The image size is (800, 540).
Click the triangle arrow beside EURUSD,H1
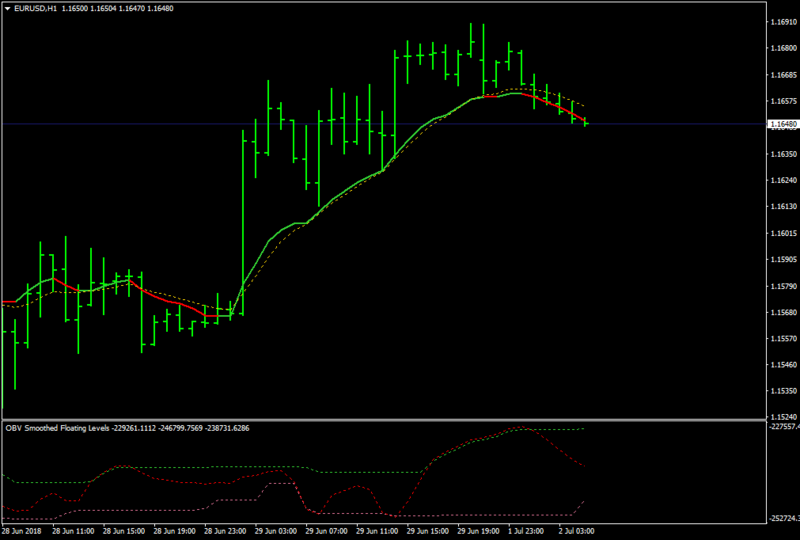(x=8, y=9)
